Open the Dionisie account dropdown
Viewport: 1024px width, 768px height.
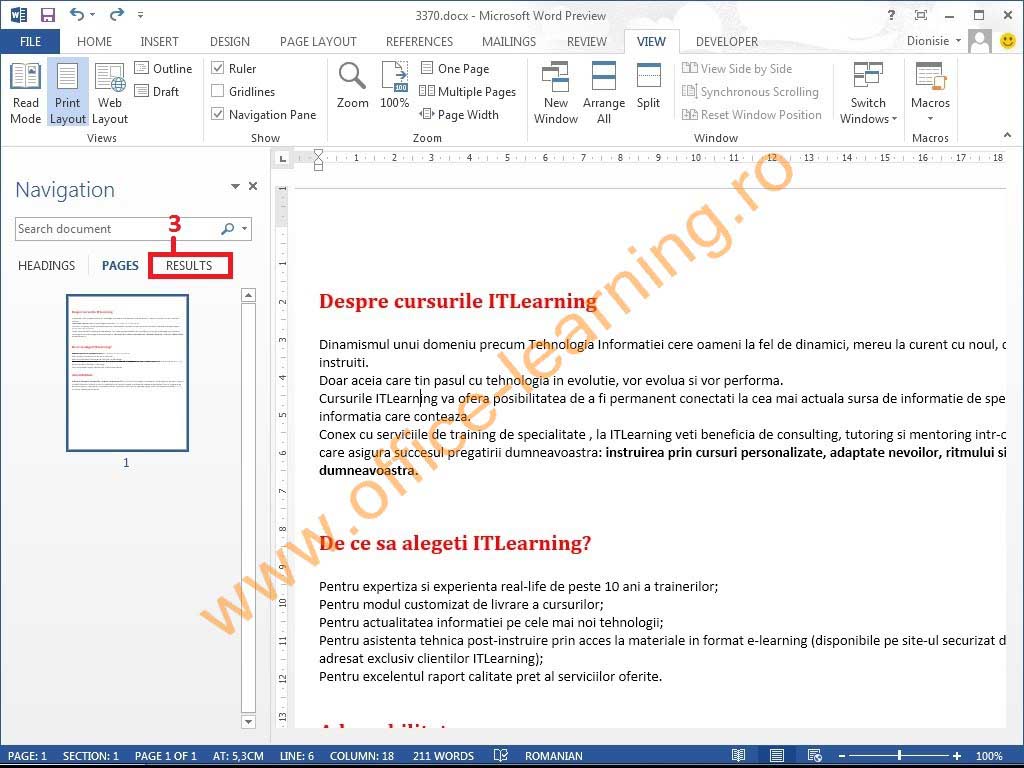pyautogui.click(x=934, y=40)
